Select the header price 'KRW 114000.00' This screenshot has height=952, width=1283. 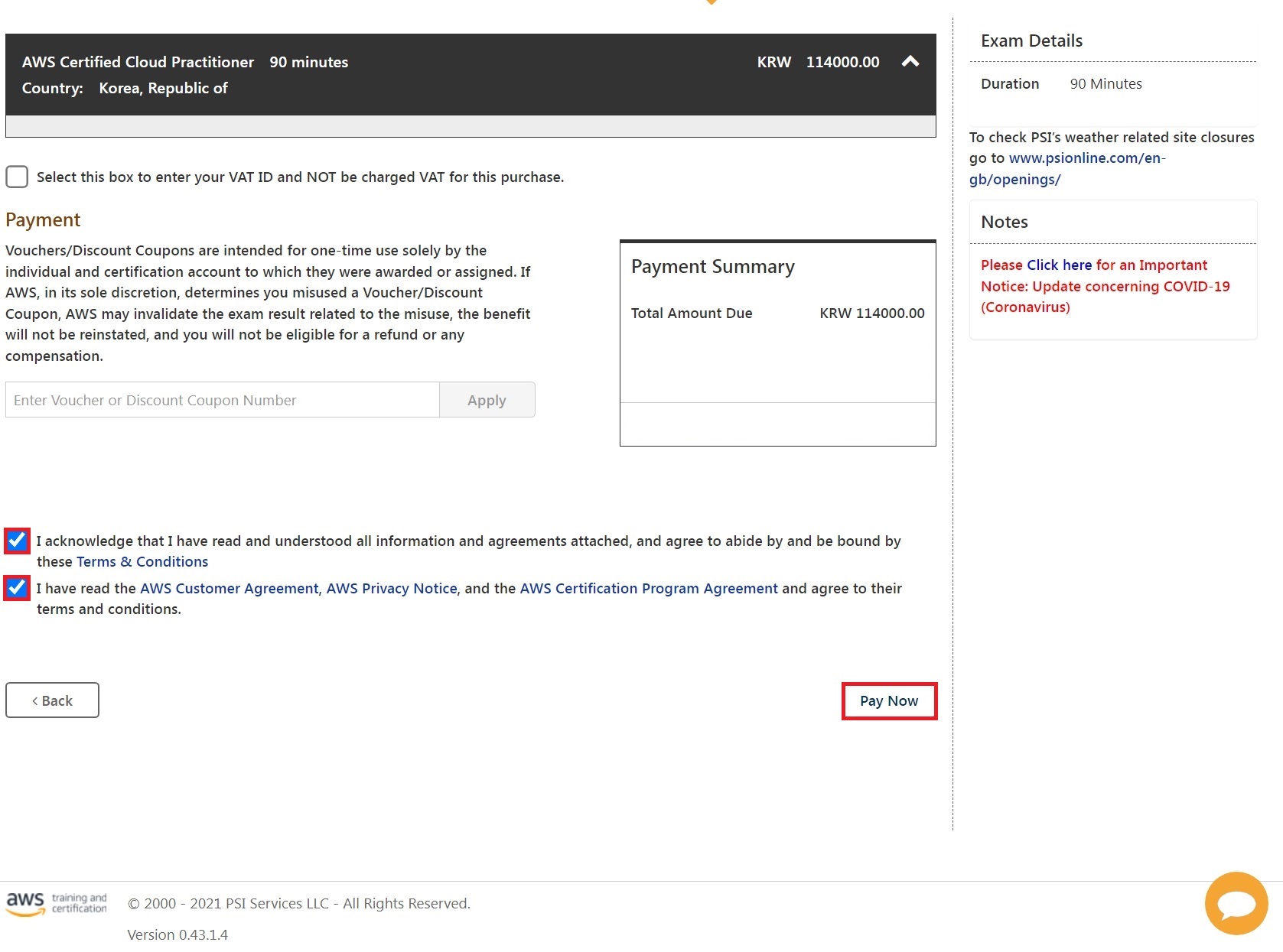pos(818,63)
